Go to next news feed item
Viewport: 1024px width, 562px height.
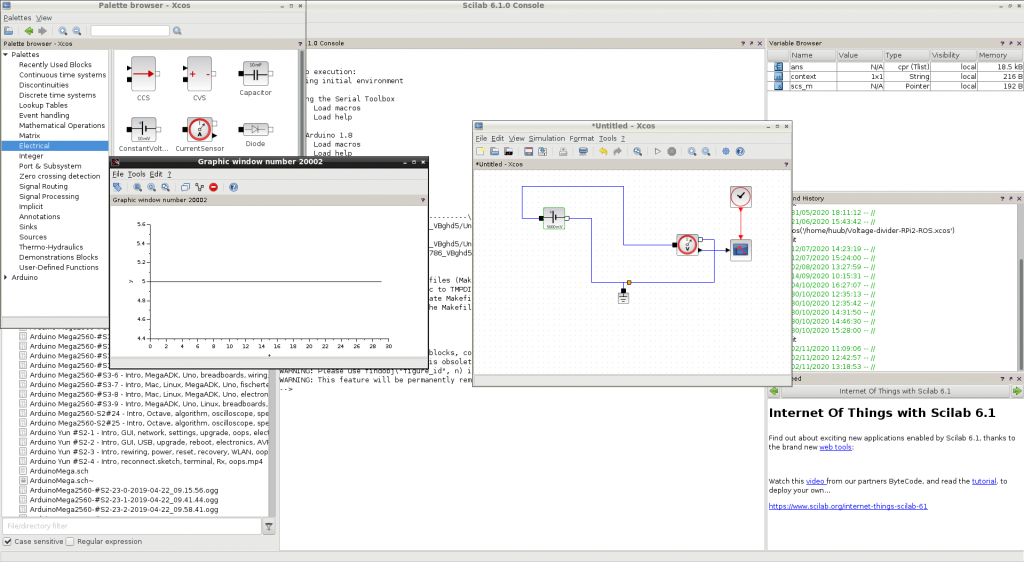pyautogui.click(x=1017, y=391)
